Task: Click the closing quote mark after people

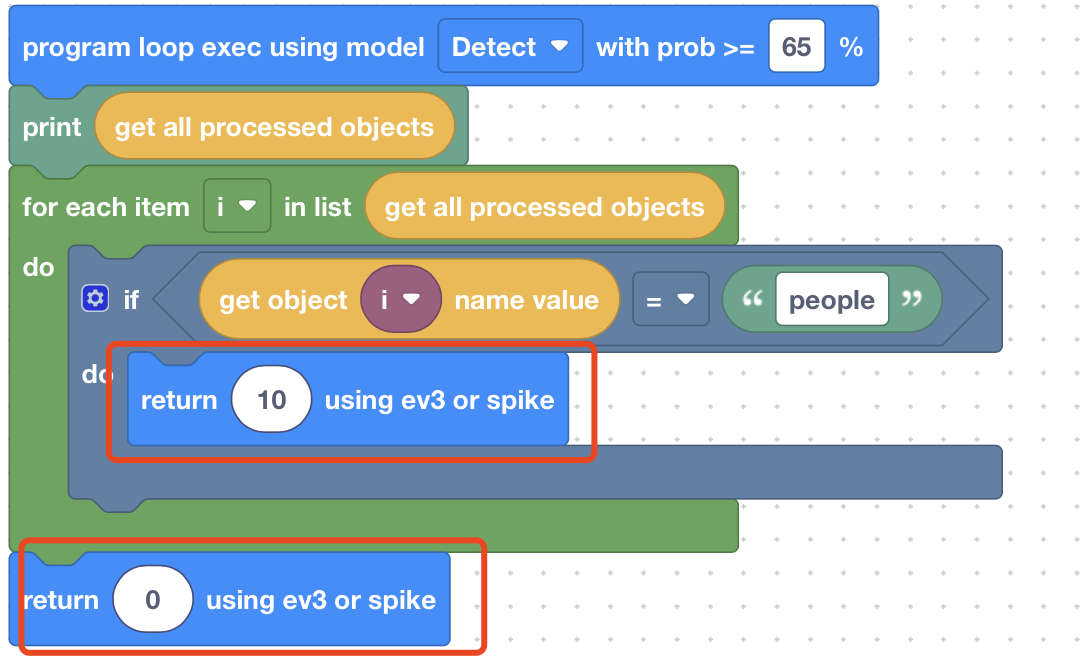Action: pyautogui.click(x=910, y=299)
